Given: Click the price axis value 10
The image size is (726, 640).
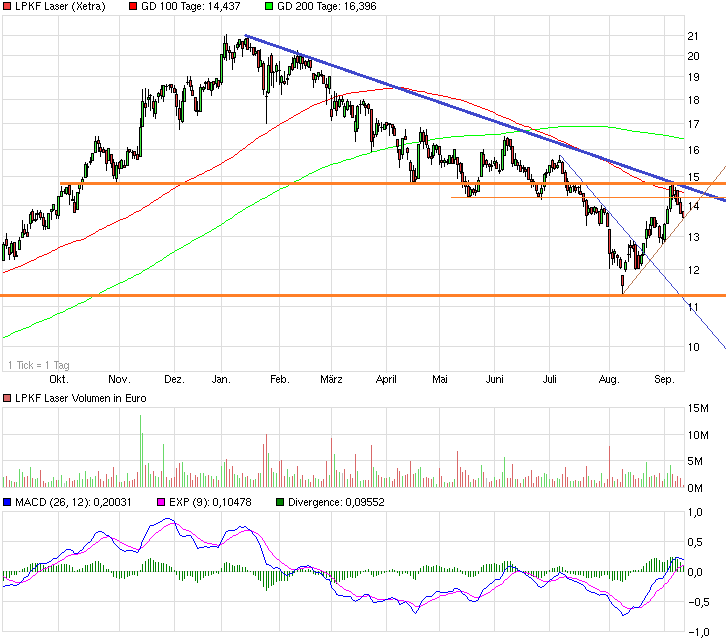Looking at the screenshot, I should [693, 347].
